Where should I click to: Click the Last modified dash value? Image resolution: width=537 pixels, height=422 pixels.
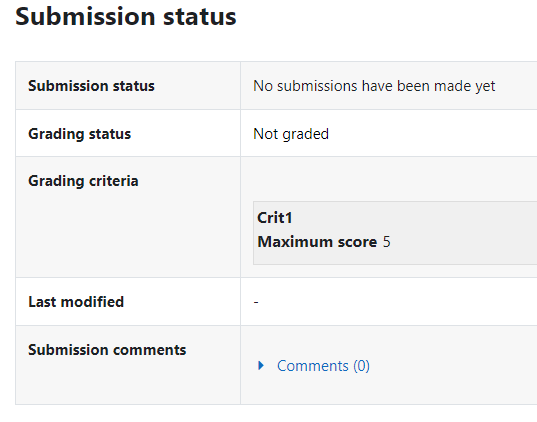click(x=256, y=302)
